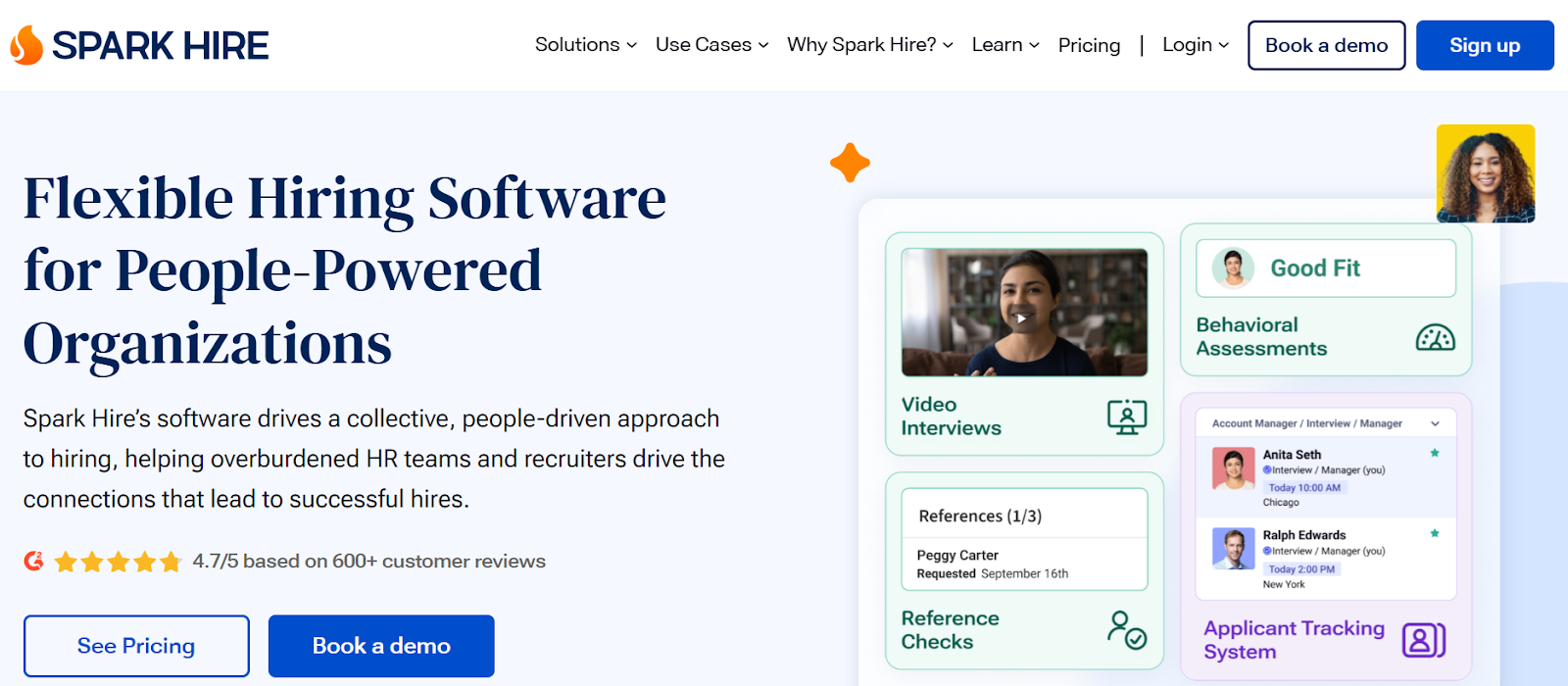Click the 4.7/5 customer reviews text
The image size is (1568, 686).
[368, 562]
